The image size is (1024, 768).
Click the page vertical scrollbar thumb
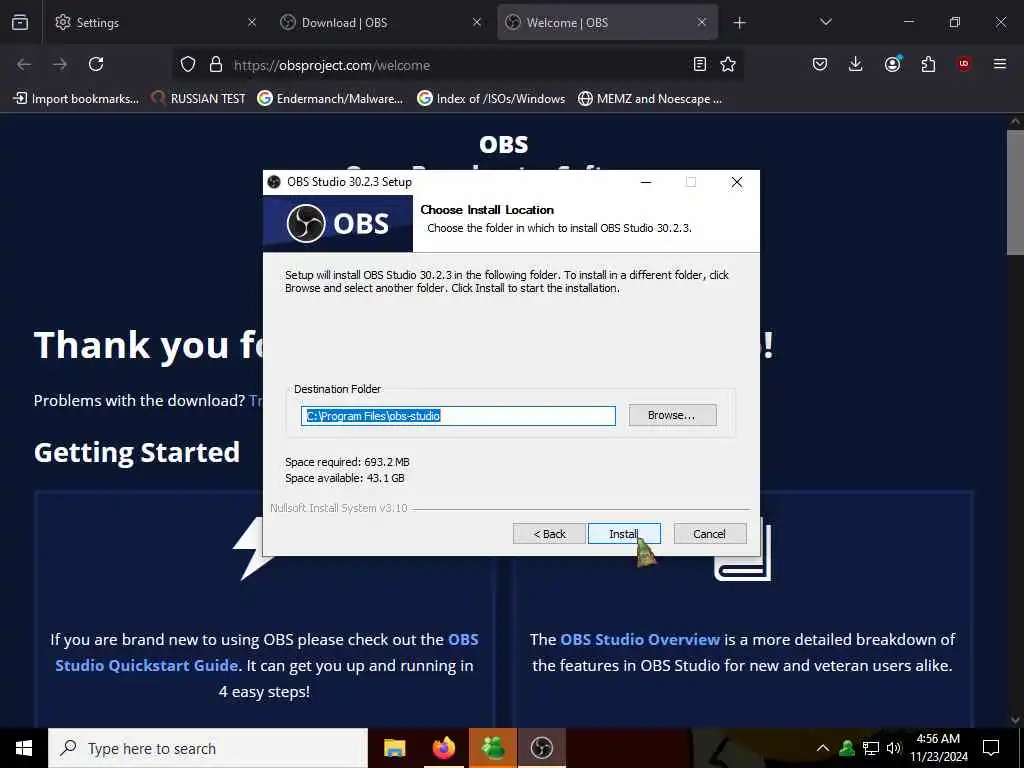point(1016,193)
